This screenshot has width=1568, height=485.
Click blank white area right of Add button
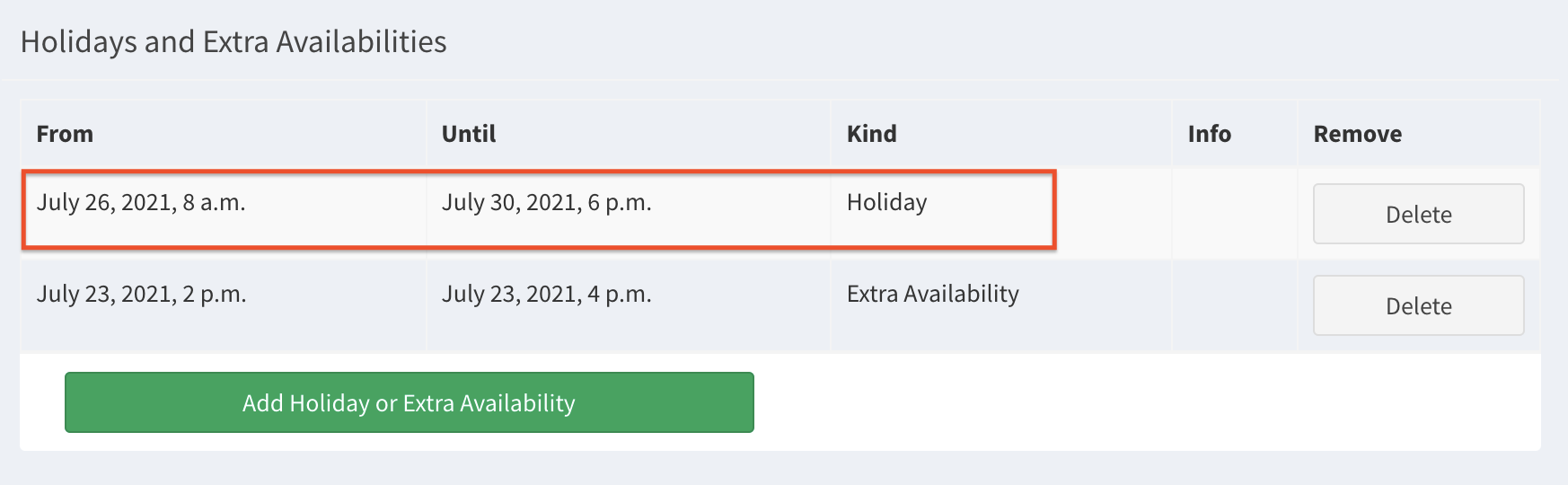[1141, 402]
